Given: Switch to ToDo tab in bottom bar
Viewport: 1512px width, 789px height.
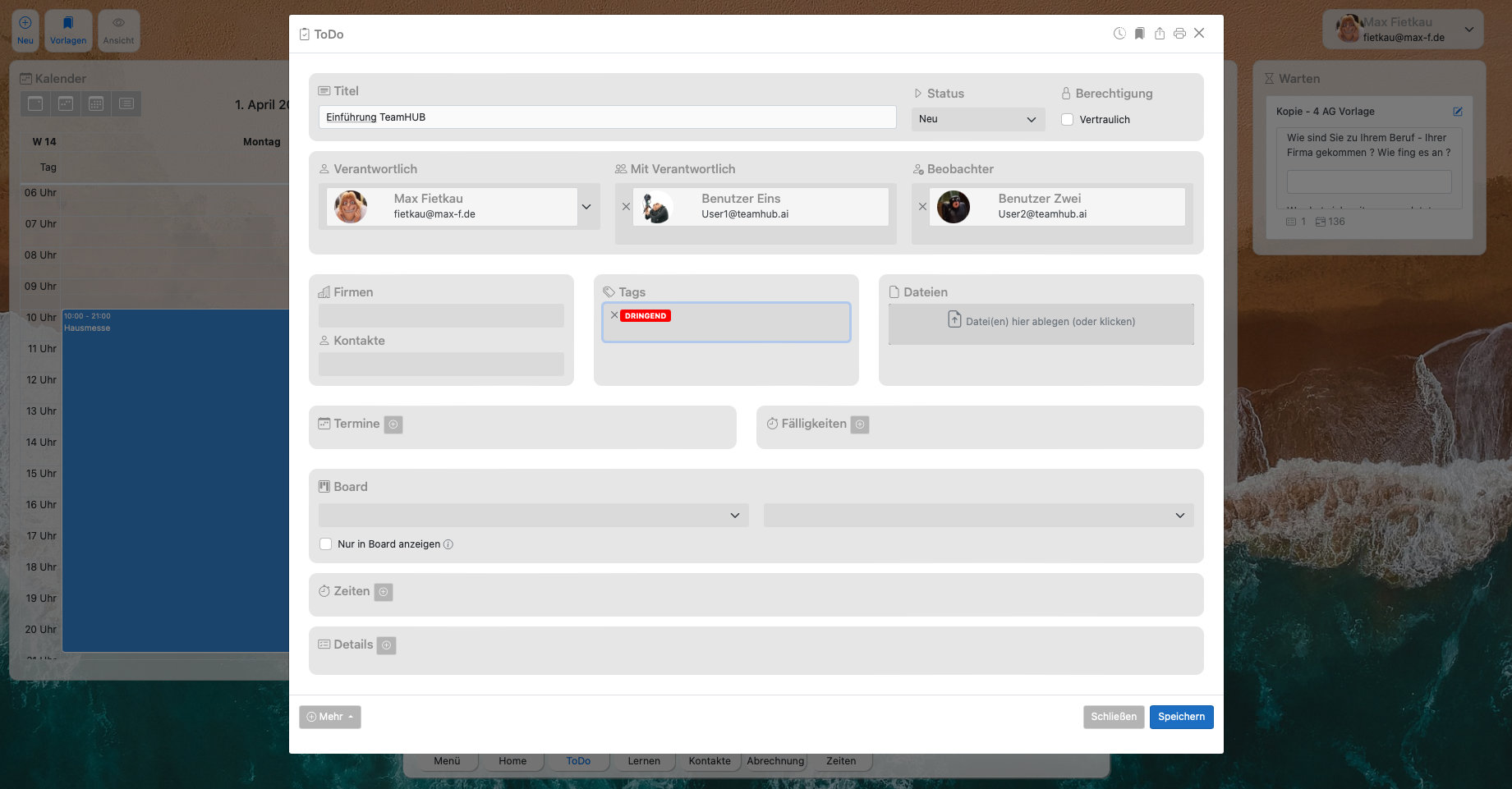Looking at the screenshot, I should coord(578,761).
